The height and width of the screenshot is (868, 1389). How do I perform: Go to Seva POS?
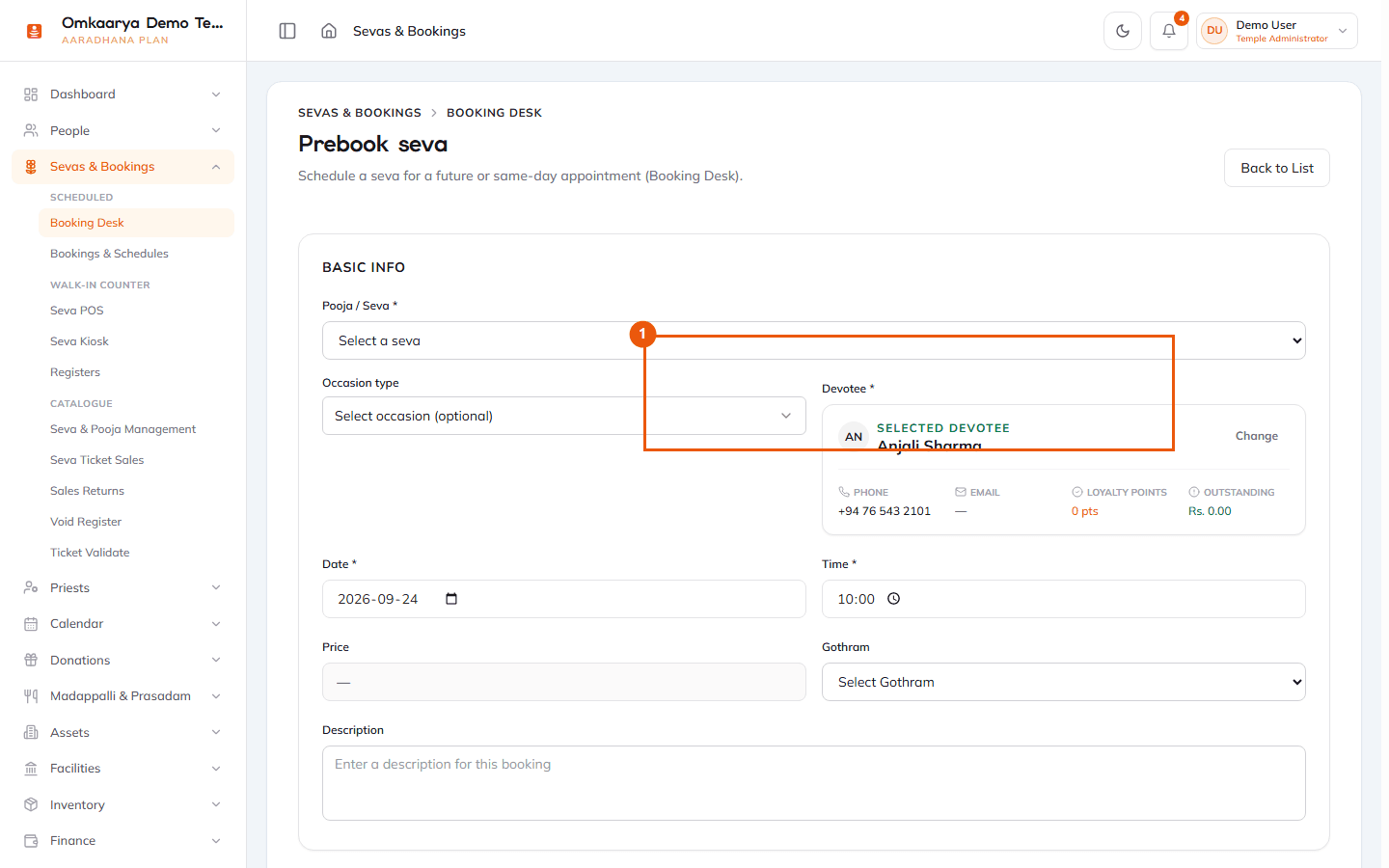77,311
